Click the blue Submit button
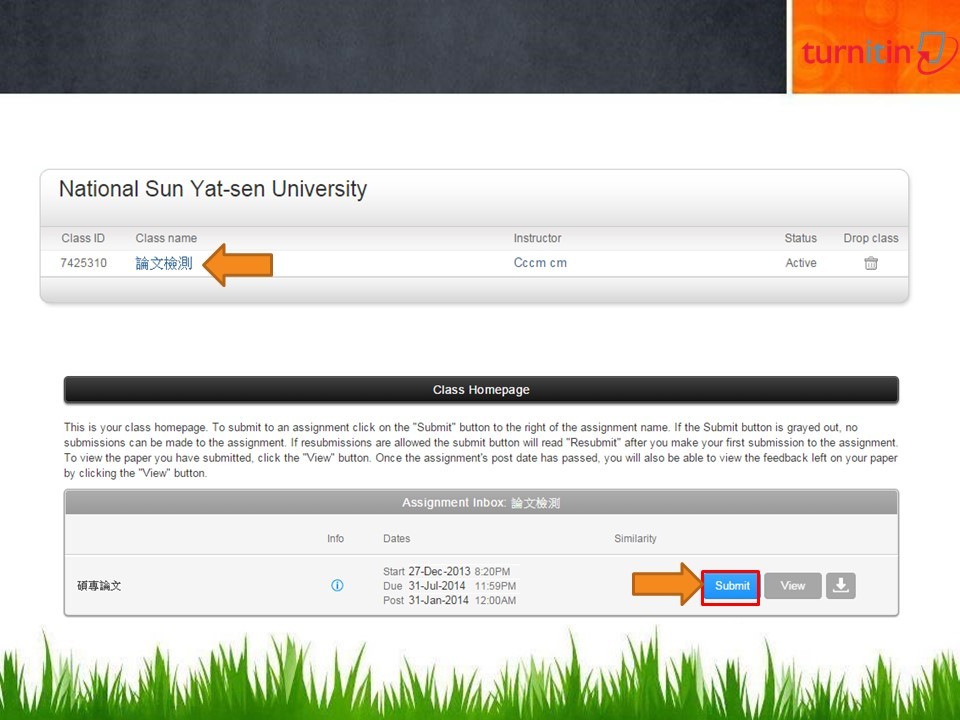Screen dimensions: 960x720 (x=731, y=586)
